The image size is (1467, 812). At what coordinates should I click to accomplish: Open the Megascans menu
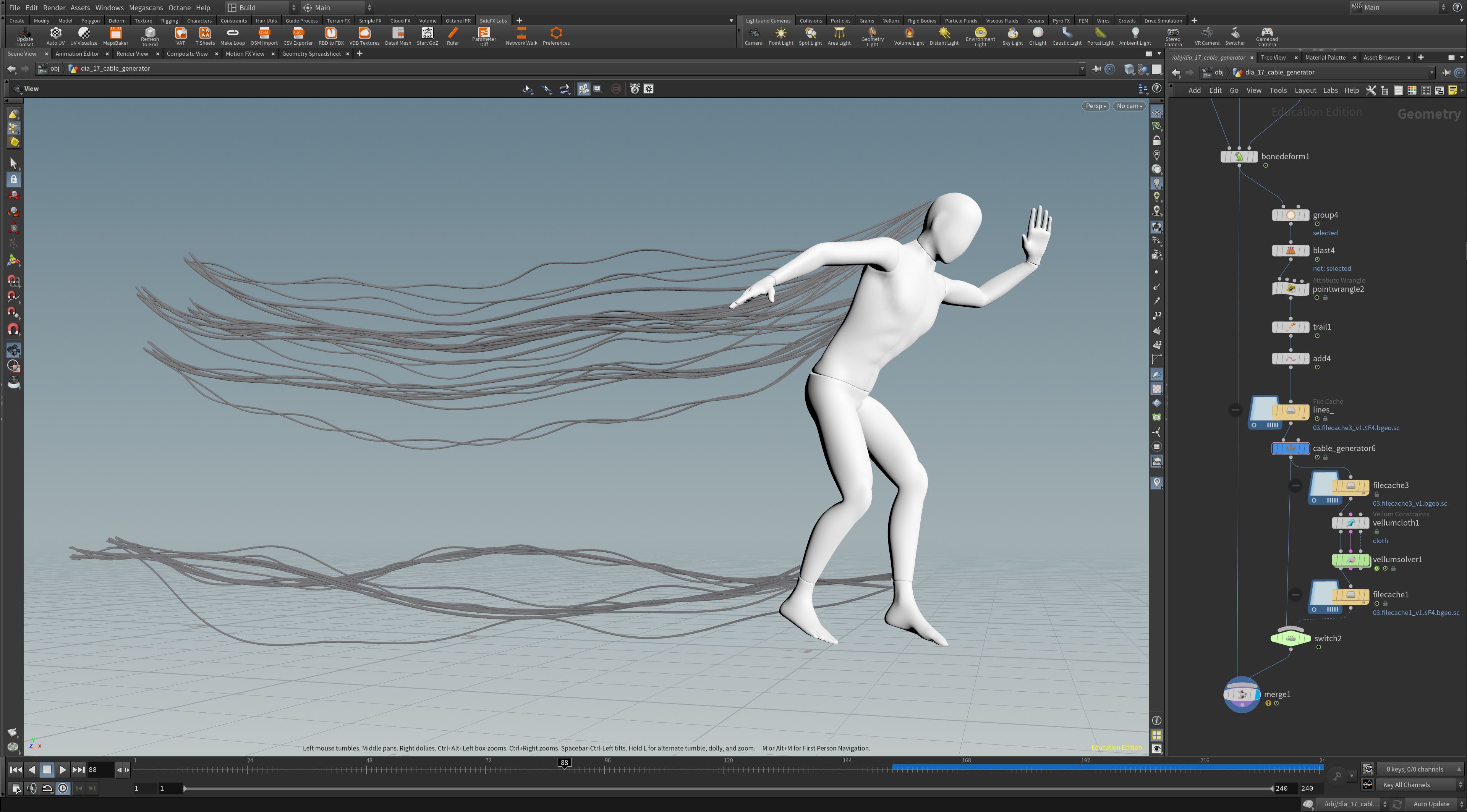pyautogui.click(x=146, y=7)
